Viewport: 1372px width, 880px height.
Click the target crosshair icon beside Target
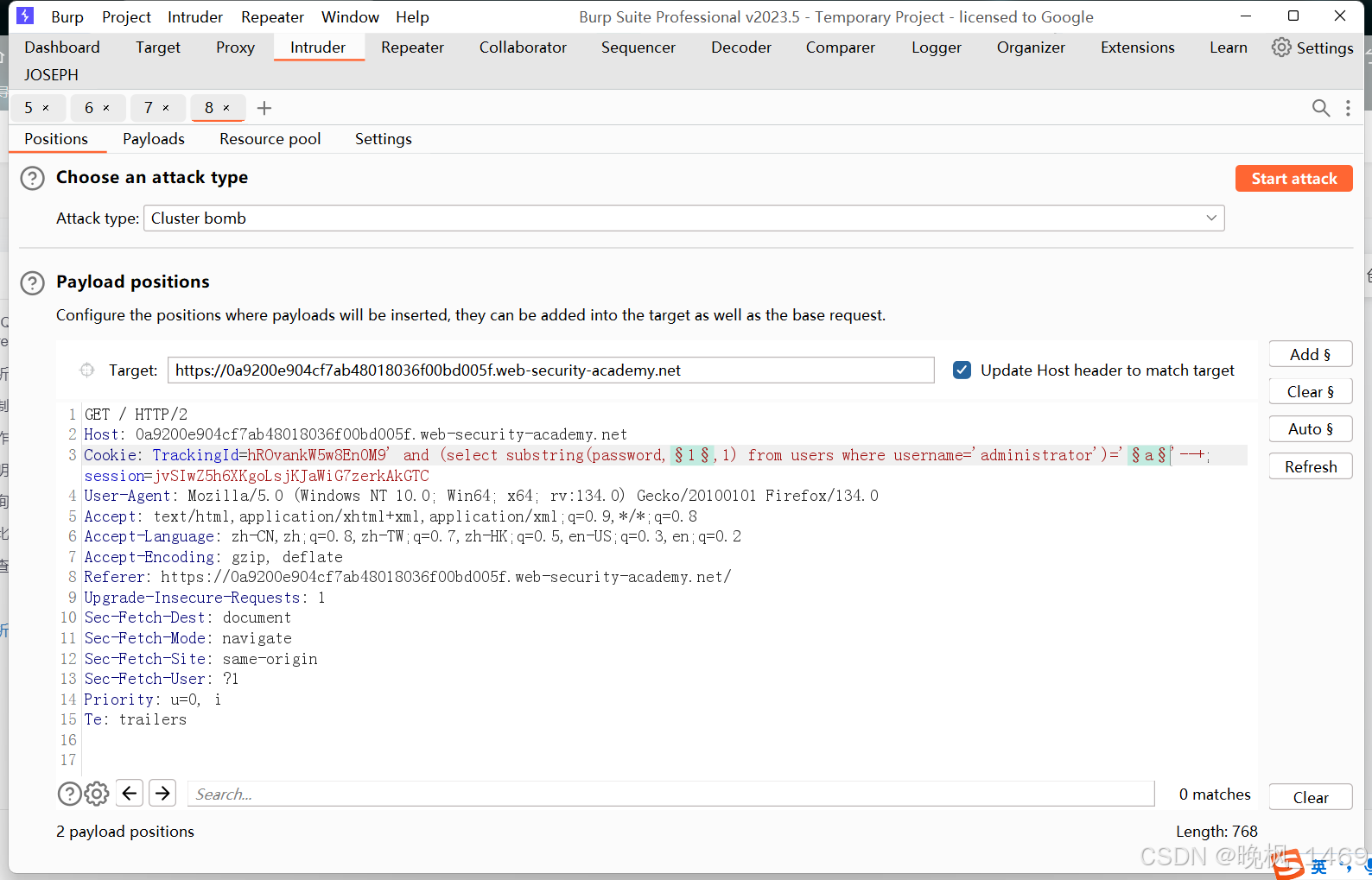pos(87,370)
